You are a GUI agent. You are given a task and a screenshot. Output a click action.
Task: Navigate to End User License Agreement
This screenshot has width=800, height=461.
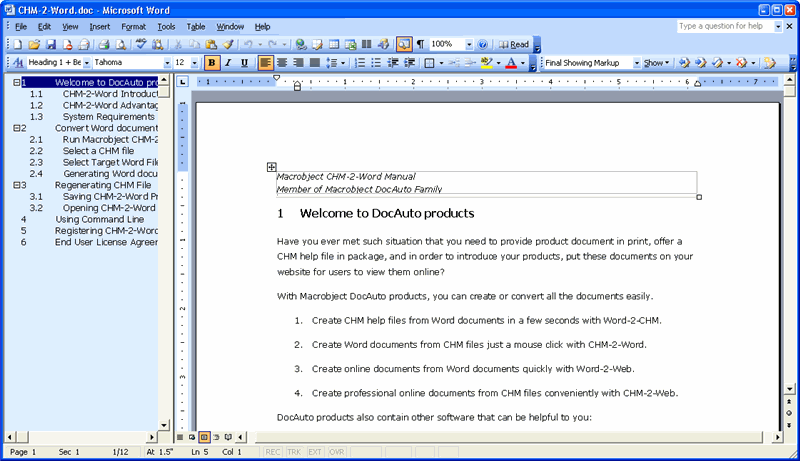click(106, 242)
